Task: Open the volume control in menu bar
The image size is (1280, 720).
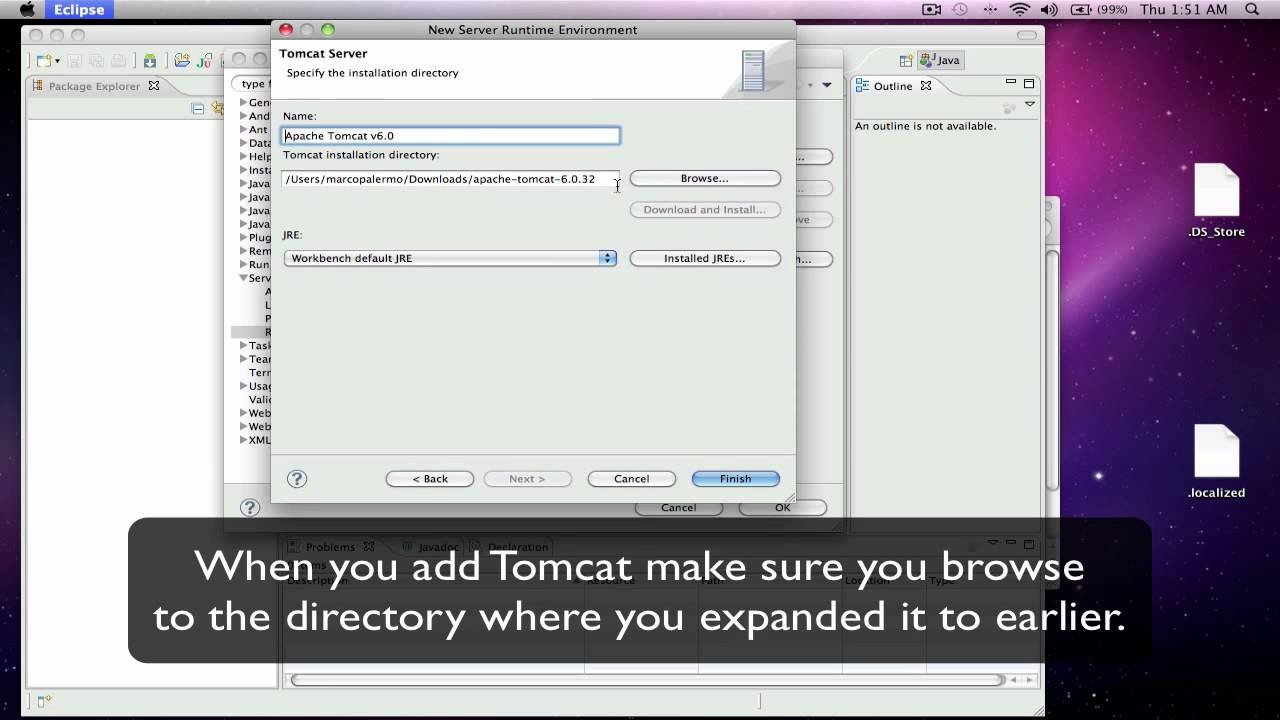Action: coord(1049,9)
